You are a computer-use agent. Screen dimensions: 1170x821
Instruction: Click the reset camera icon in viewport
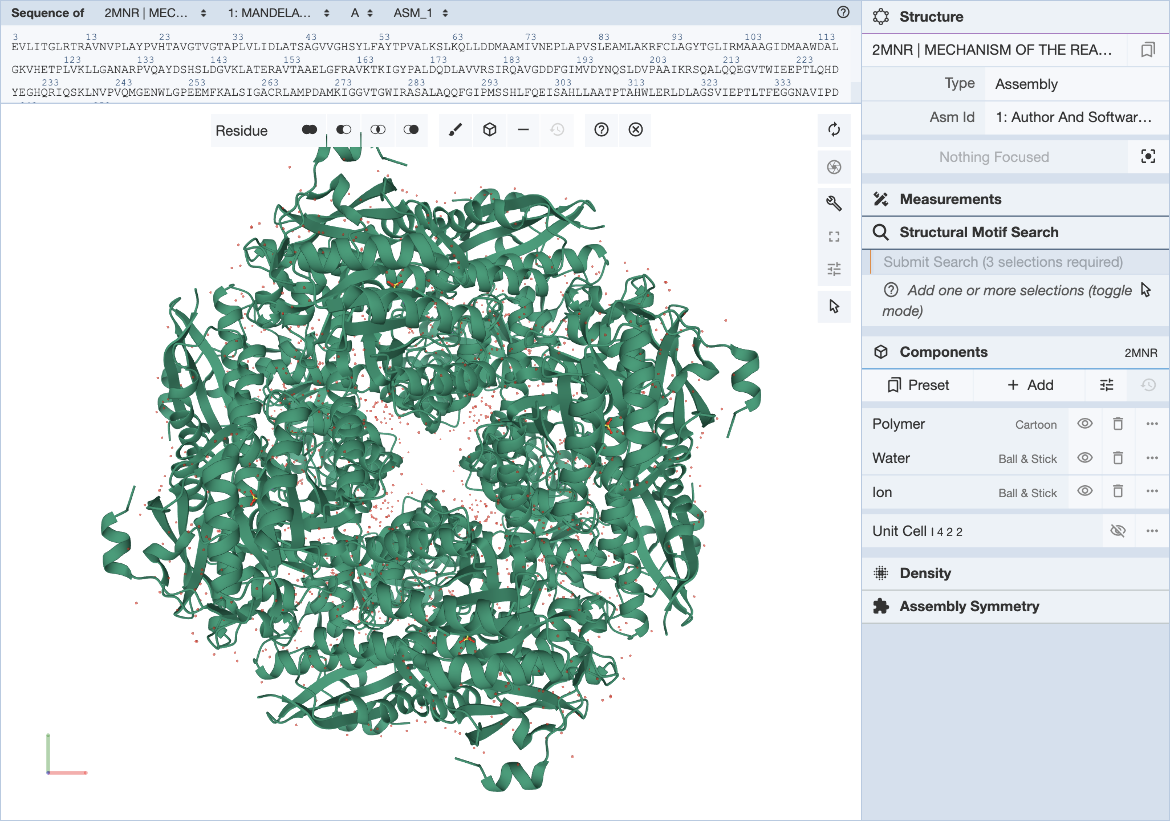coord(834,129)
